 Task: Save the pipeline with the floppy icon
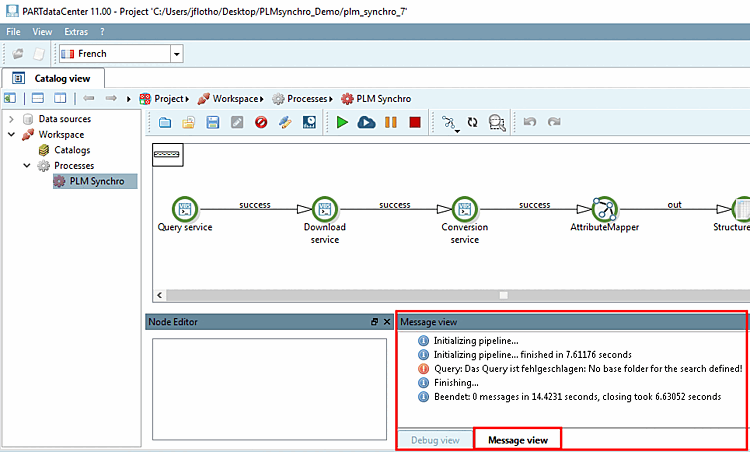pos(213,122)
